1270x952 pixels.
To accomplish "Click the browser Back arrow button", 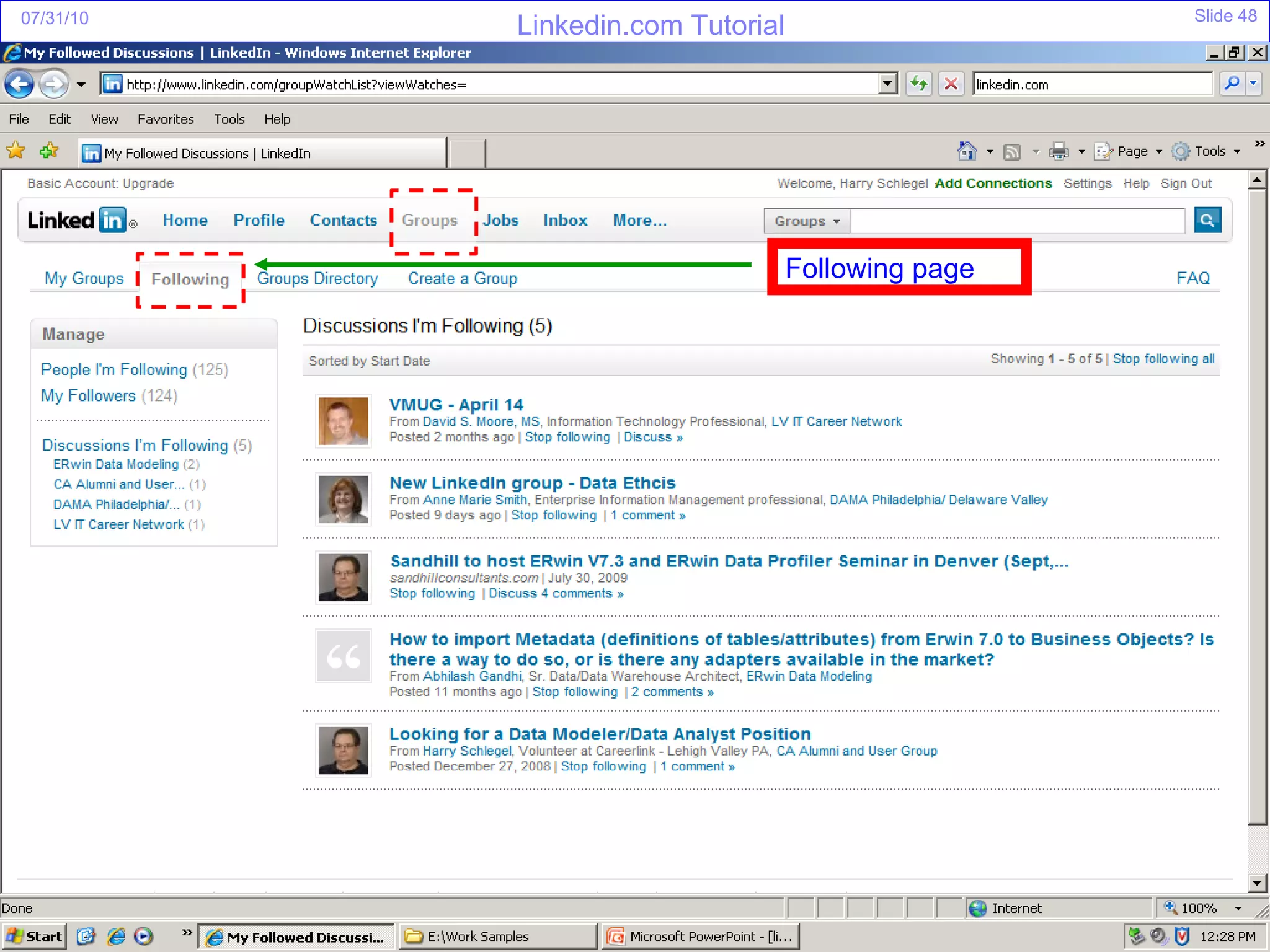I will (x=19, y=84).
